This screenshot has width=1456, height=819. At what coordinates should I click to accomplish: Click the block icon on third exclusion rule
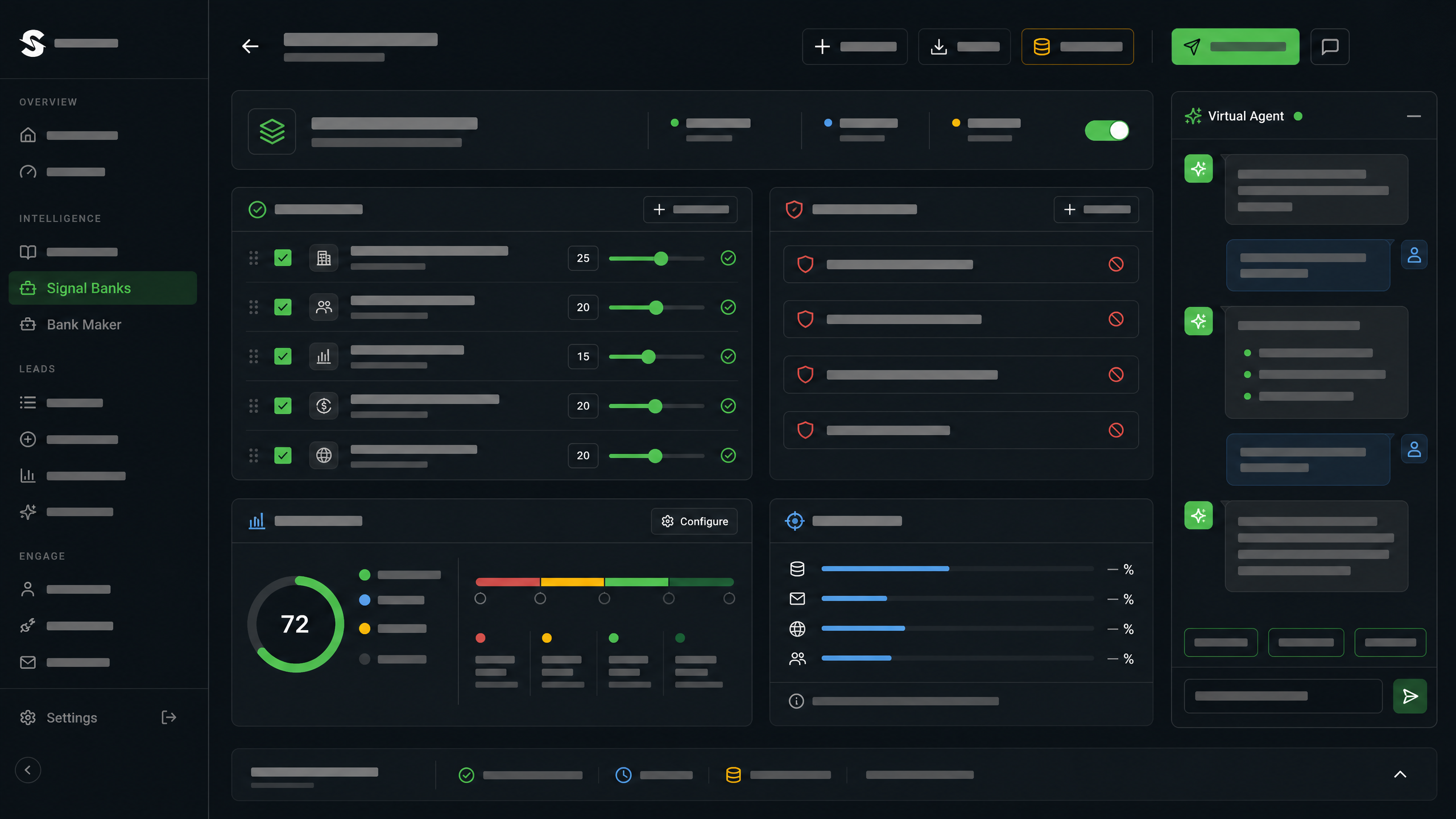click(x=1116, y=374)
